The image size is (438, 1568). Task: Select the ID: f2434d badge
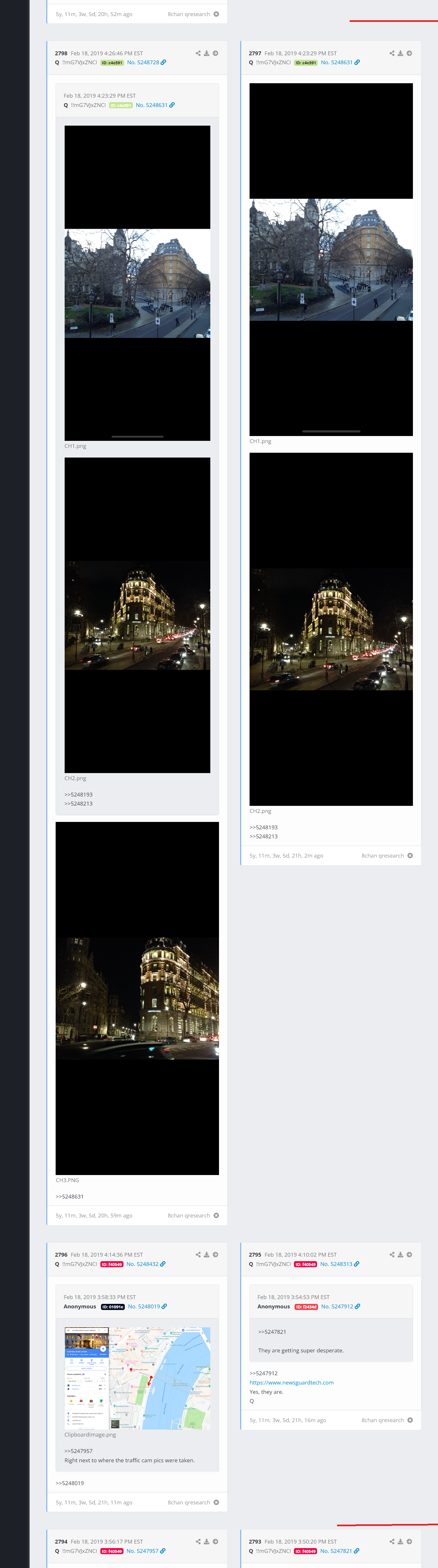tap(306, 1307)
